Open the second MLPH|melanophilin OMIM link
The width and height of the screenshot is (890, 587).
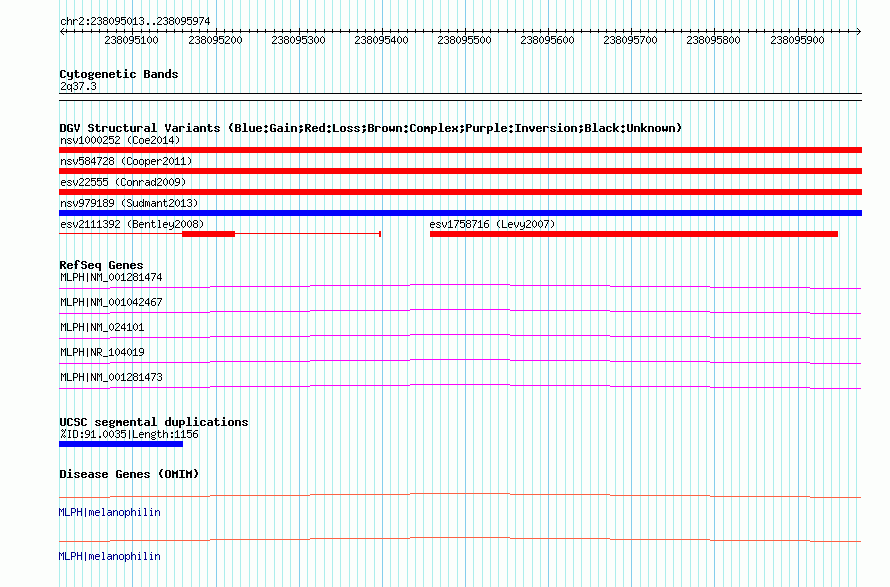[x=110, y=556]
